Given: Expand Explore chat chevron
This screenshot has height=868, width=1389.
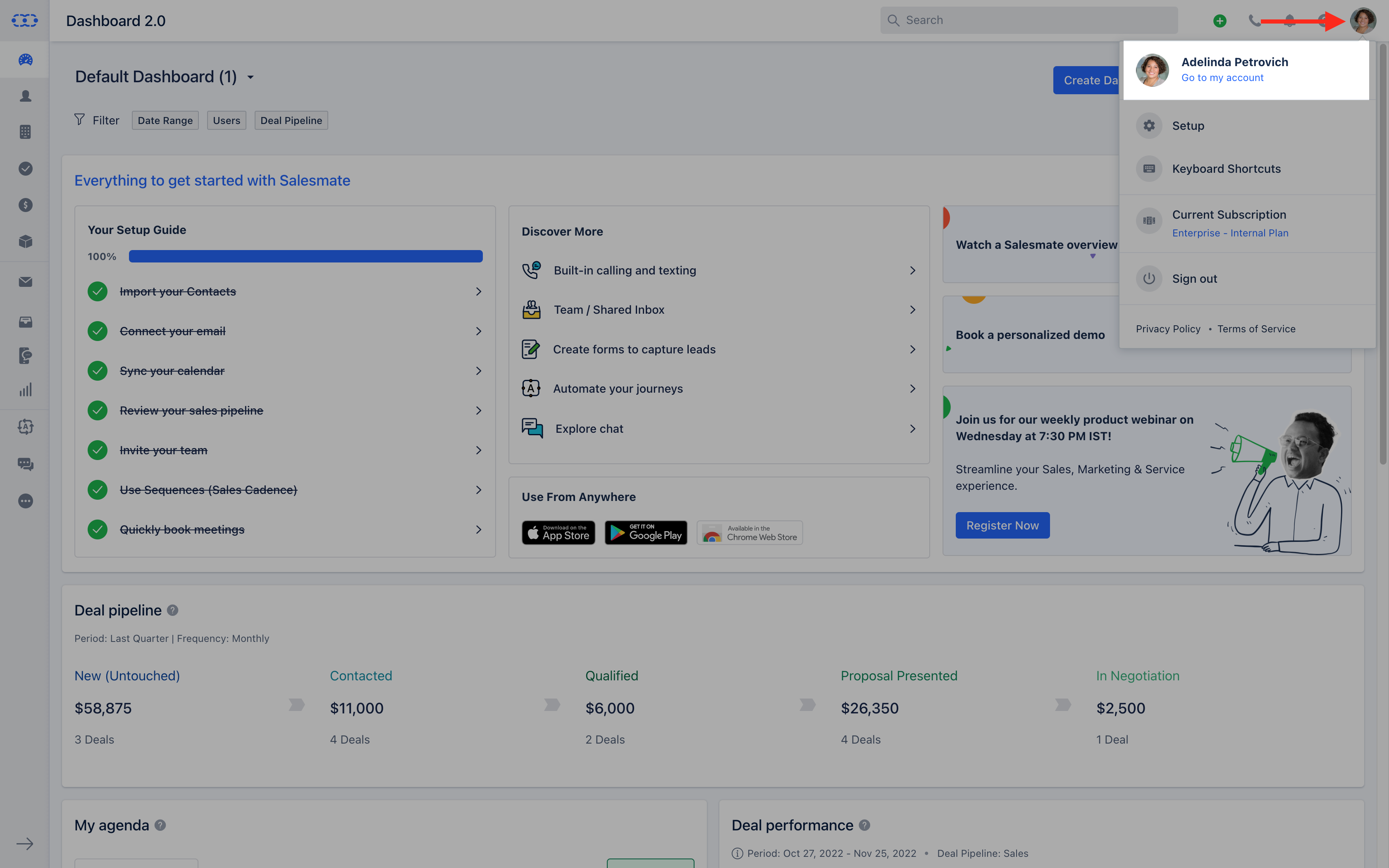Looking at the screenshot, I should pos(913,429).
